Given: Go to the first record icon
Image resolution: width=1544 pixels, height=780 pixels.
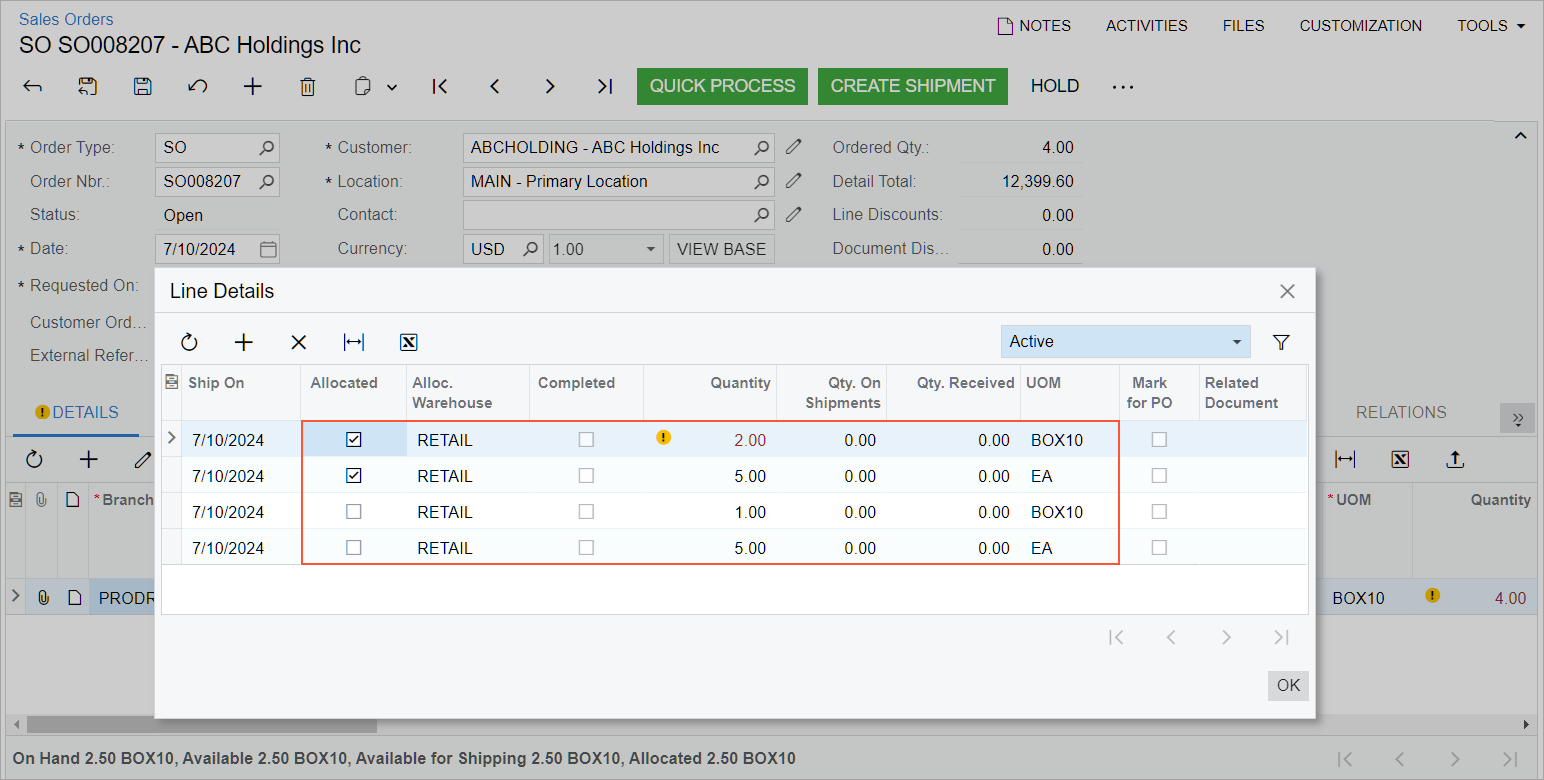Looking at the screenshot, I should [x=440, y=86].
